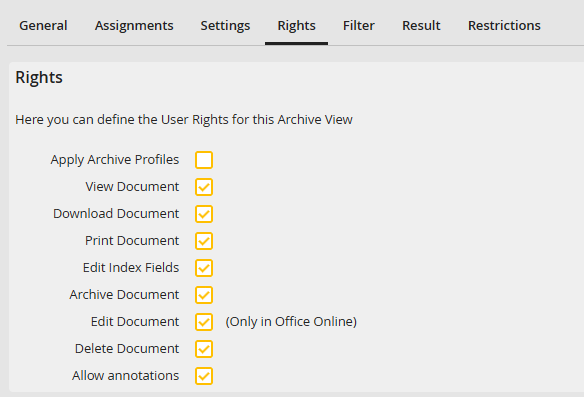584x397 pixels.
Task: Click the 'Apply Archive Profiles' label
Action: pyautogui.click(x=115, y=160)
